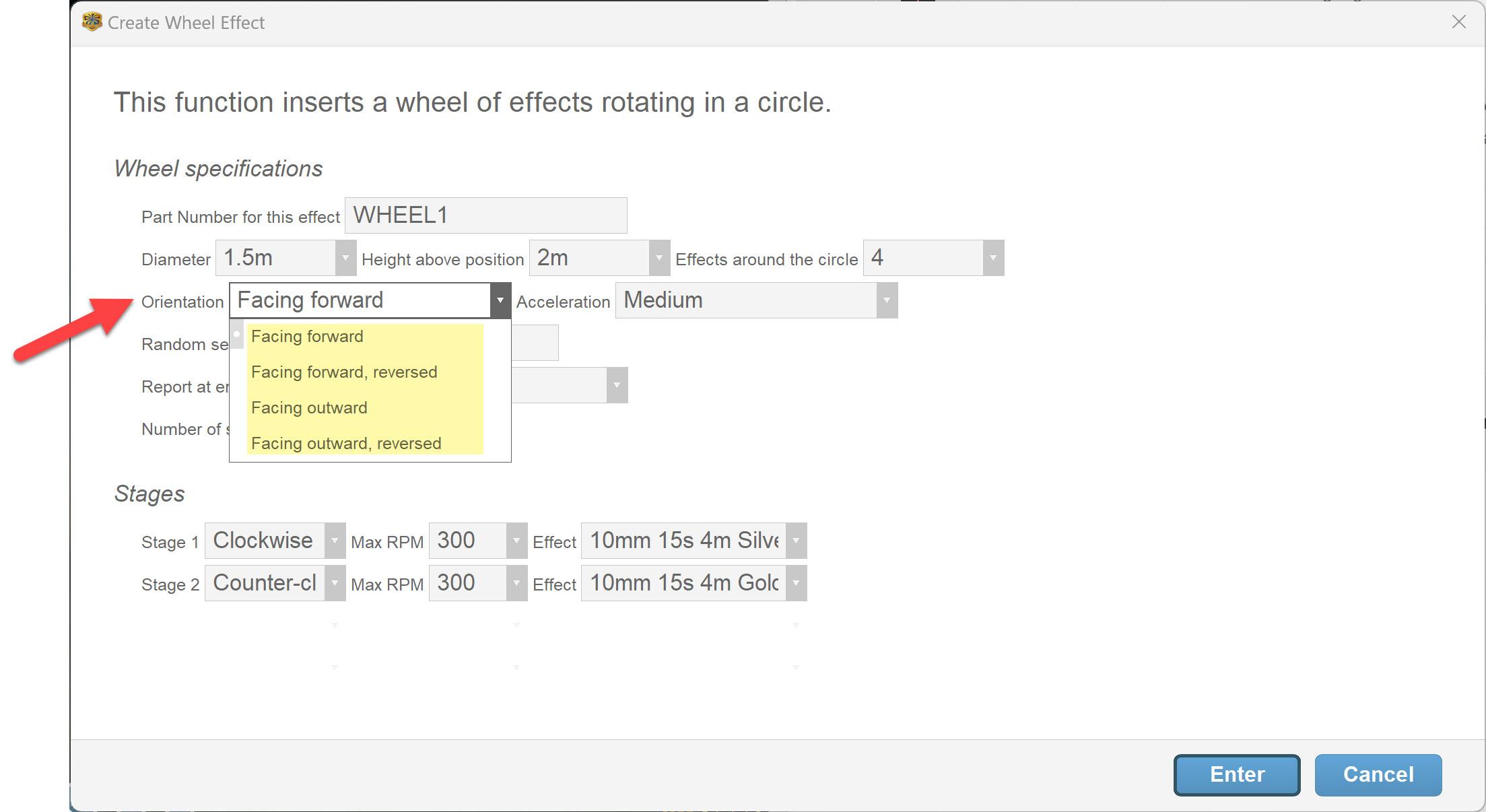Expand the Stage 1 Max RPM dropdown
Screen dimensions: 1486x812
pyautogui.click(x=516, y=541)
